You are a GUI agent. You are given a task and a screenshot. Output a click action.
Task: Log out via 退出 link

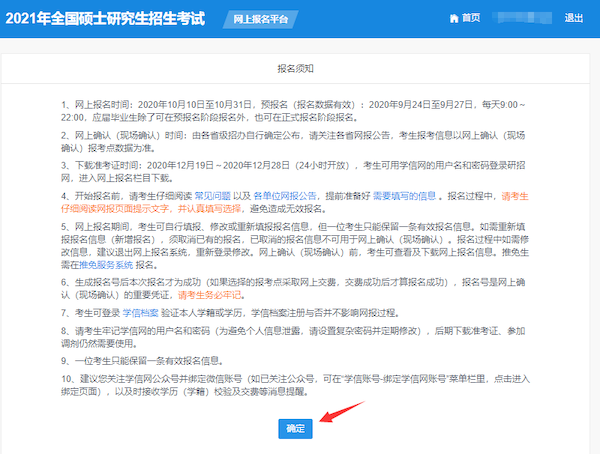click(x=574, y=18)
